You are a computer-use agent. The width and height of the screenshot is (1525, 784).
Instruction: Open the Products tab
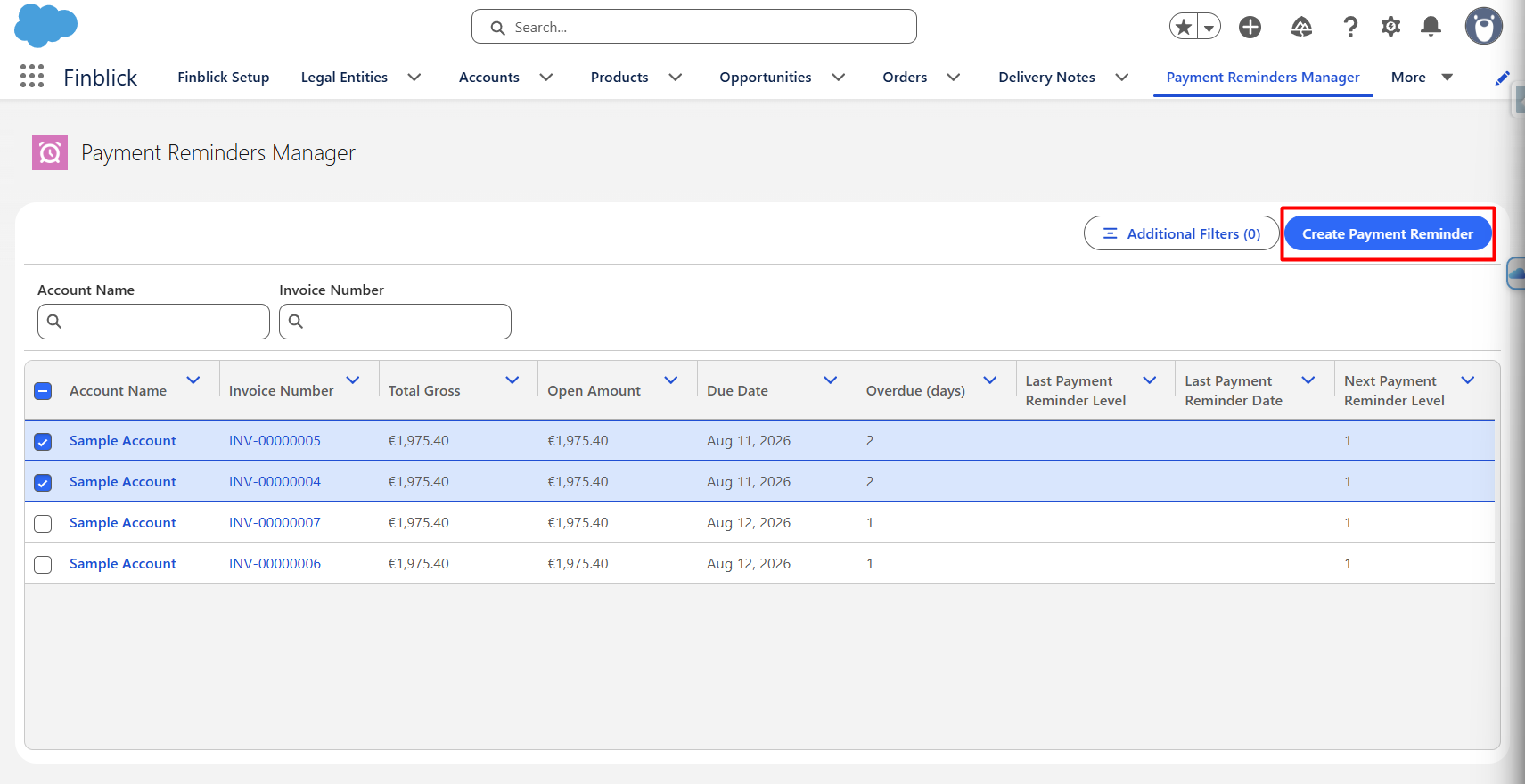(x=619, y=78)
